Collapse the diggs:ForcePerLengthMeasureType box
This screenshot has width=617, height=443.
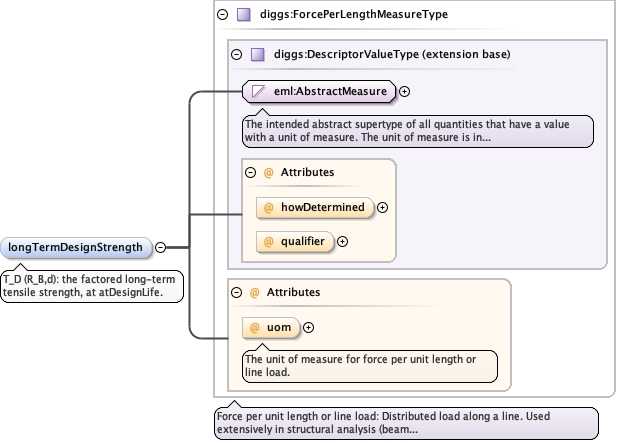[x=223, y=15]
